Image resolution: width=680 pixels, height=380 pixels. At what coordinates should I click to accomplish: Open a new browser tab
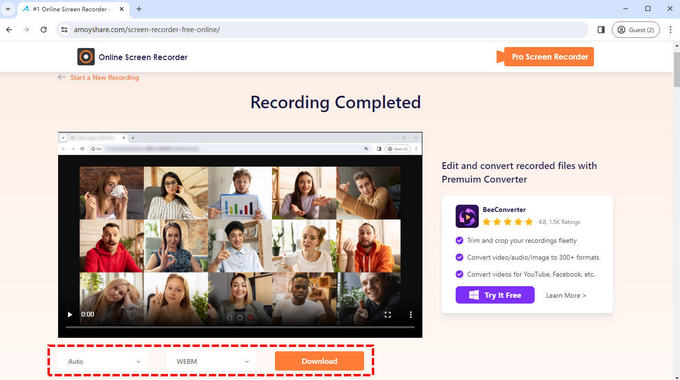pyautogui.click(x=139, y=9)
